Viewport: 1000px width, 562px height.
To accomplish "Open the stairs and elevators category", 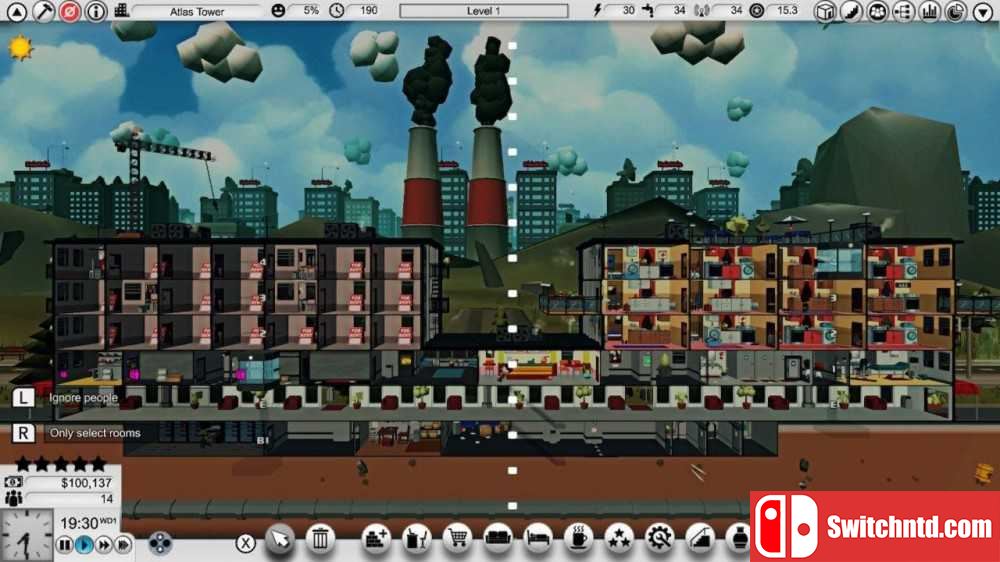I will tap(700, 540).
